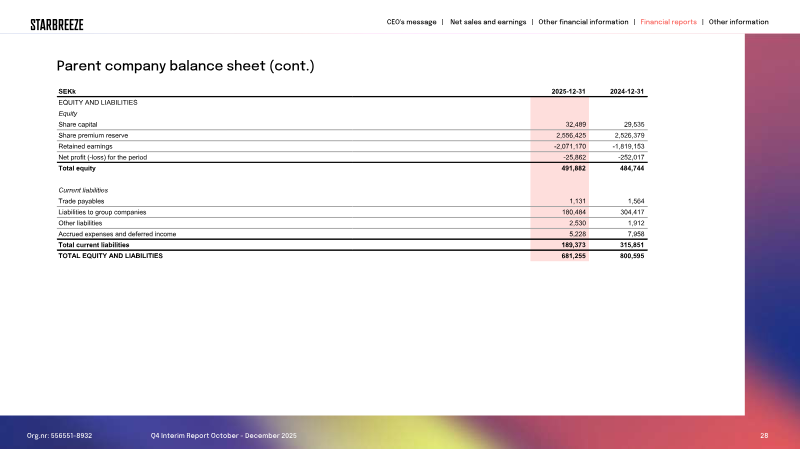Select the 'Share premium reserve' row label
800x449 pixels.
click(x=93, y=136)
